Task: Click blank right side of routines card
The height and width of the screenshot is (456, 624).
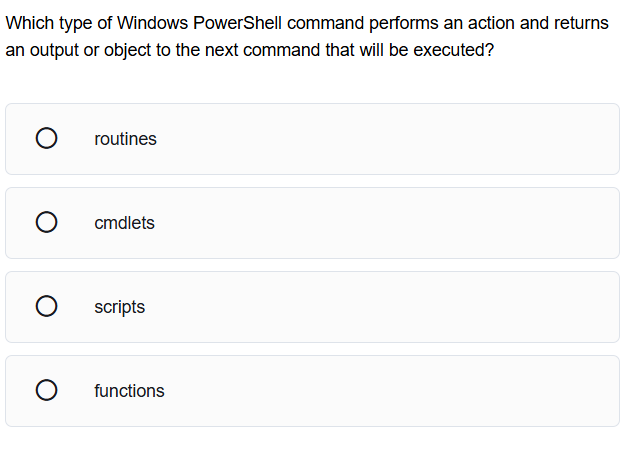Action: 450,139
